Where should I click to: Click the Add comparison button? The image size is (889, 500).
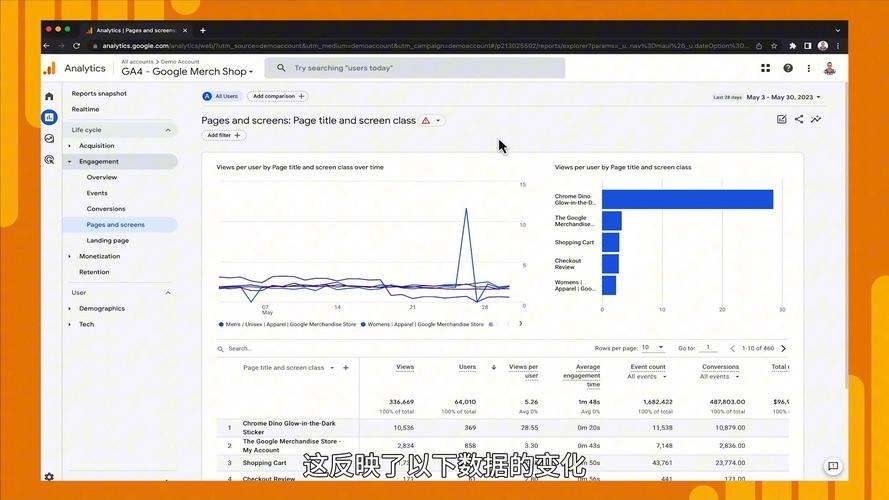[x=277, y=97]
